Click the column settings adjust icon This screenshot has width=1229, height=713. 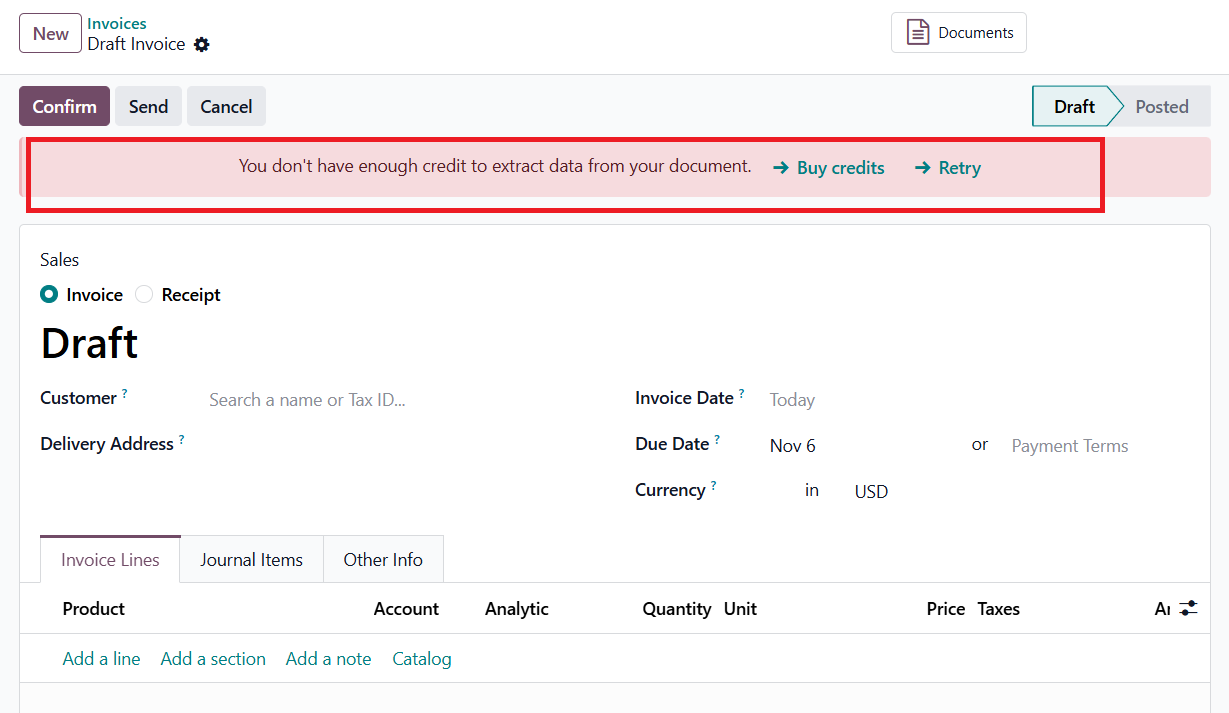1188,608
